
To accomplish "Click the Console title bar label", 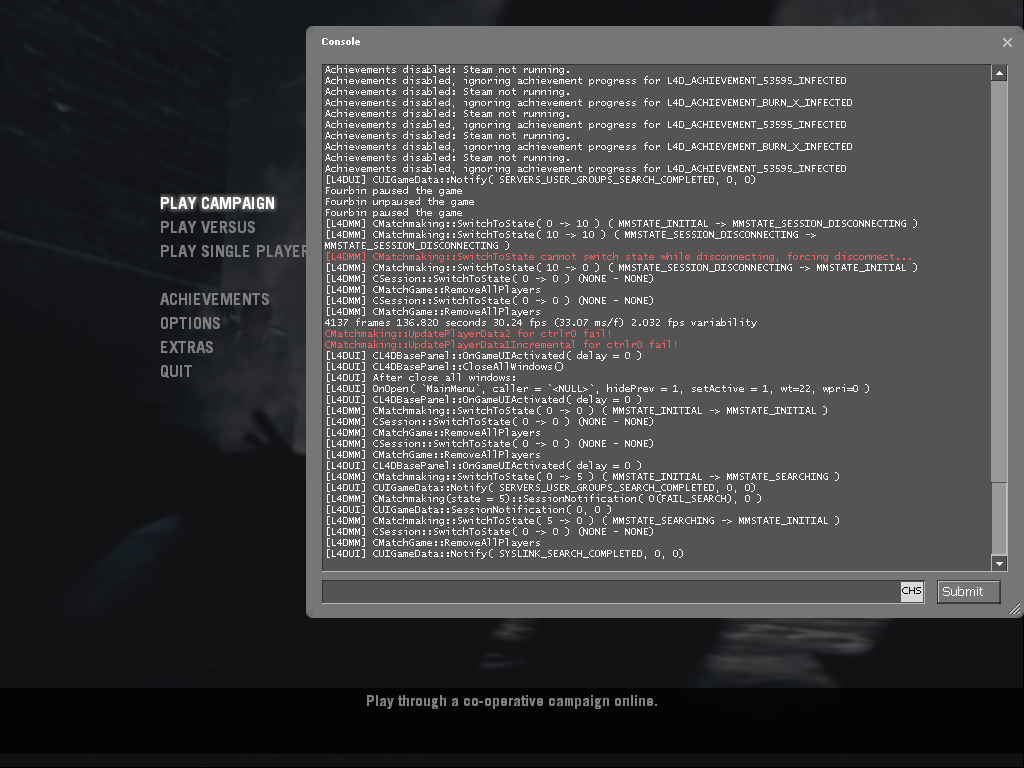I will click(x=341, y=42).
